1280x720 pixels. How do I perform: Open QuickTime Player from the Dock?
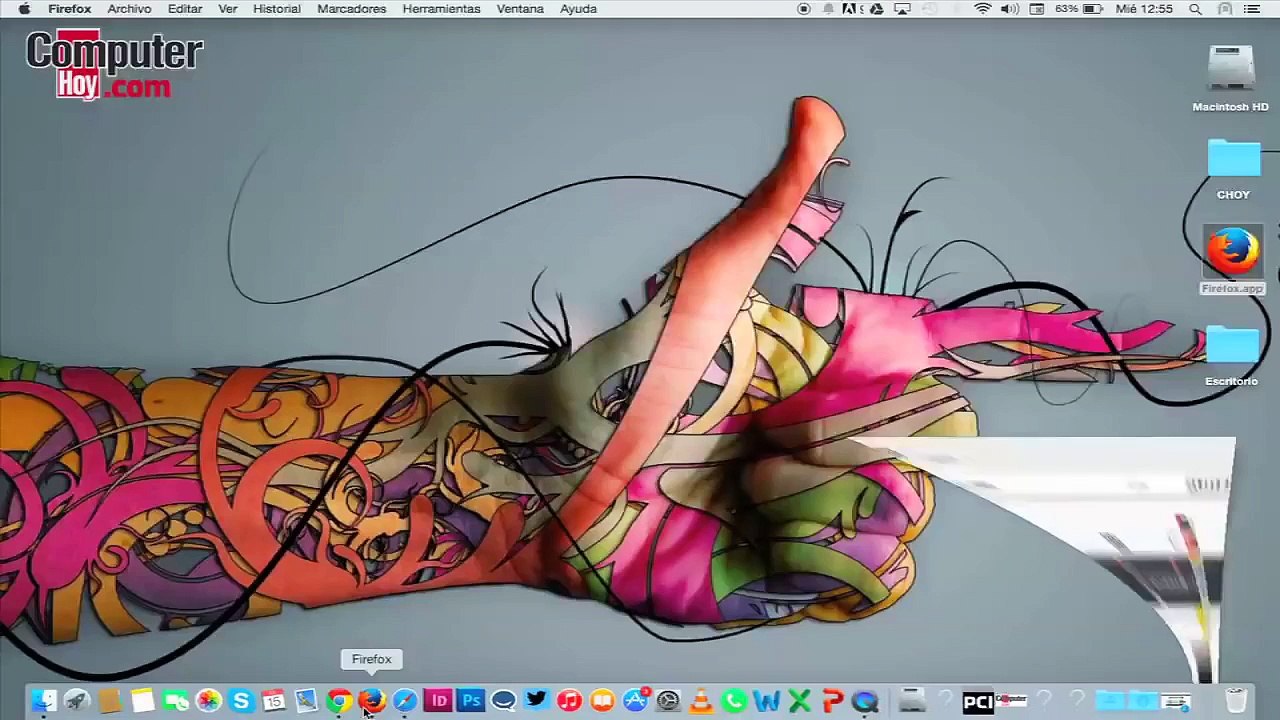point(865,701)
